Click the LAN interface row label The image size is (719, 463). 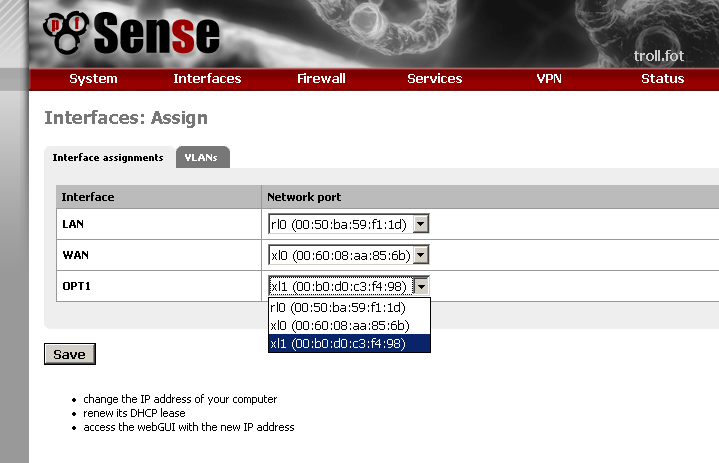73,225
